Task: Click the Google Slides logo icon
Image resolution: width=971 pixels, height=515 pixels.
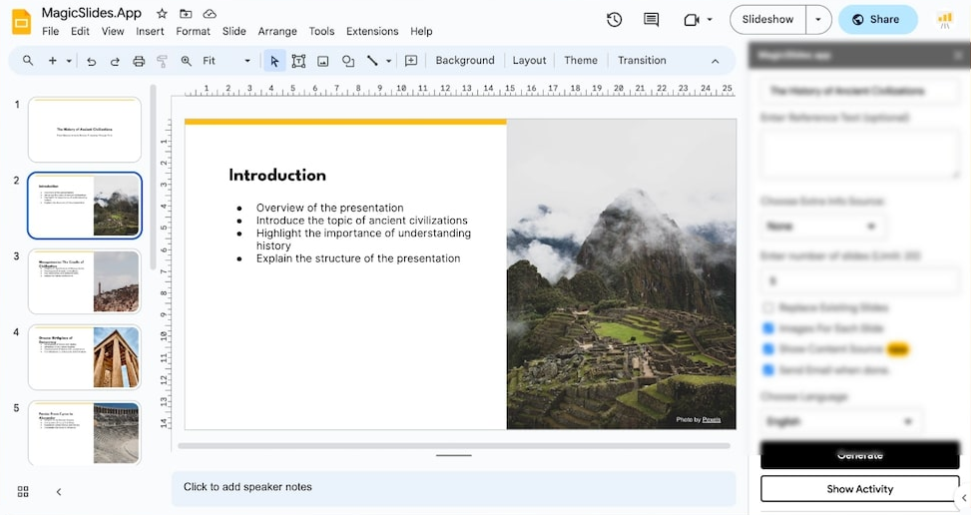Action: pyautogui.click(x=22, y=22)
